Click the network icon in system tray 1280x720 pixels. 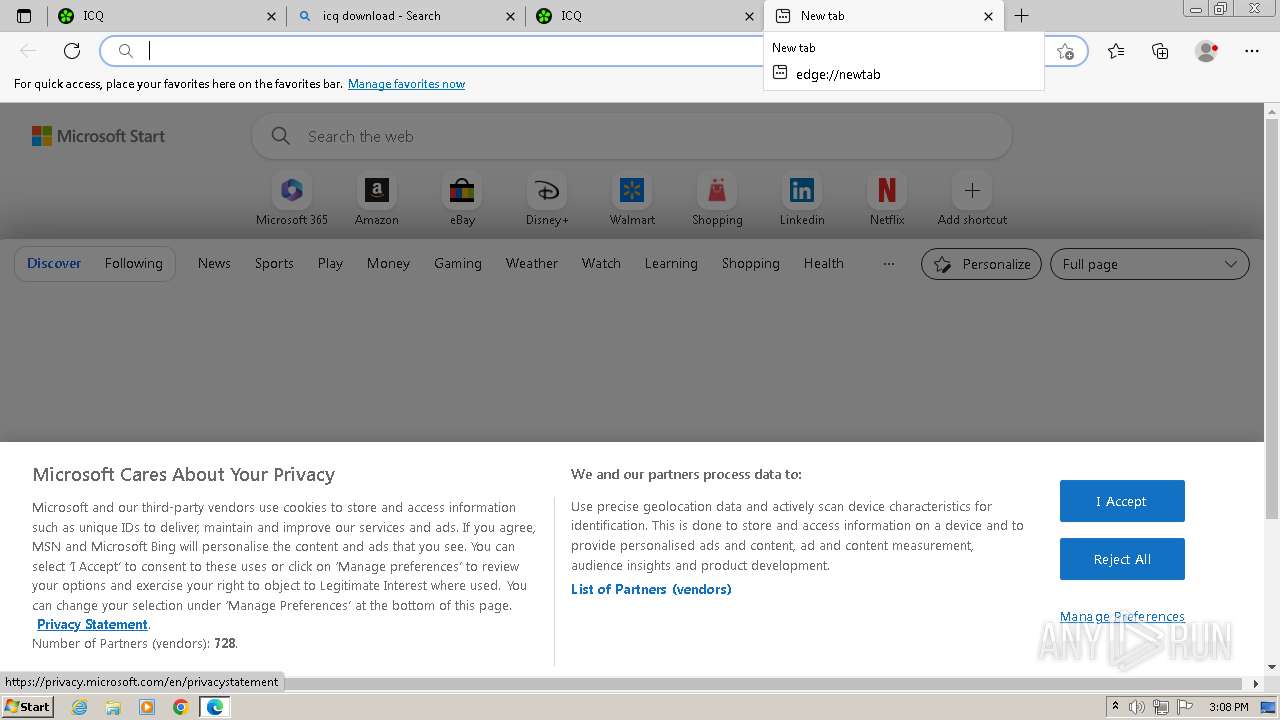(1161, 707)
